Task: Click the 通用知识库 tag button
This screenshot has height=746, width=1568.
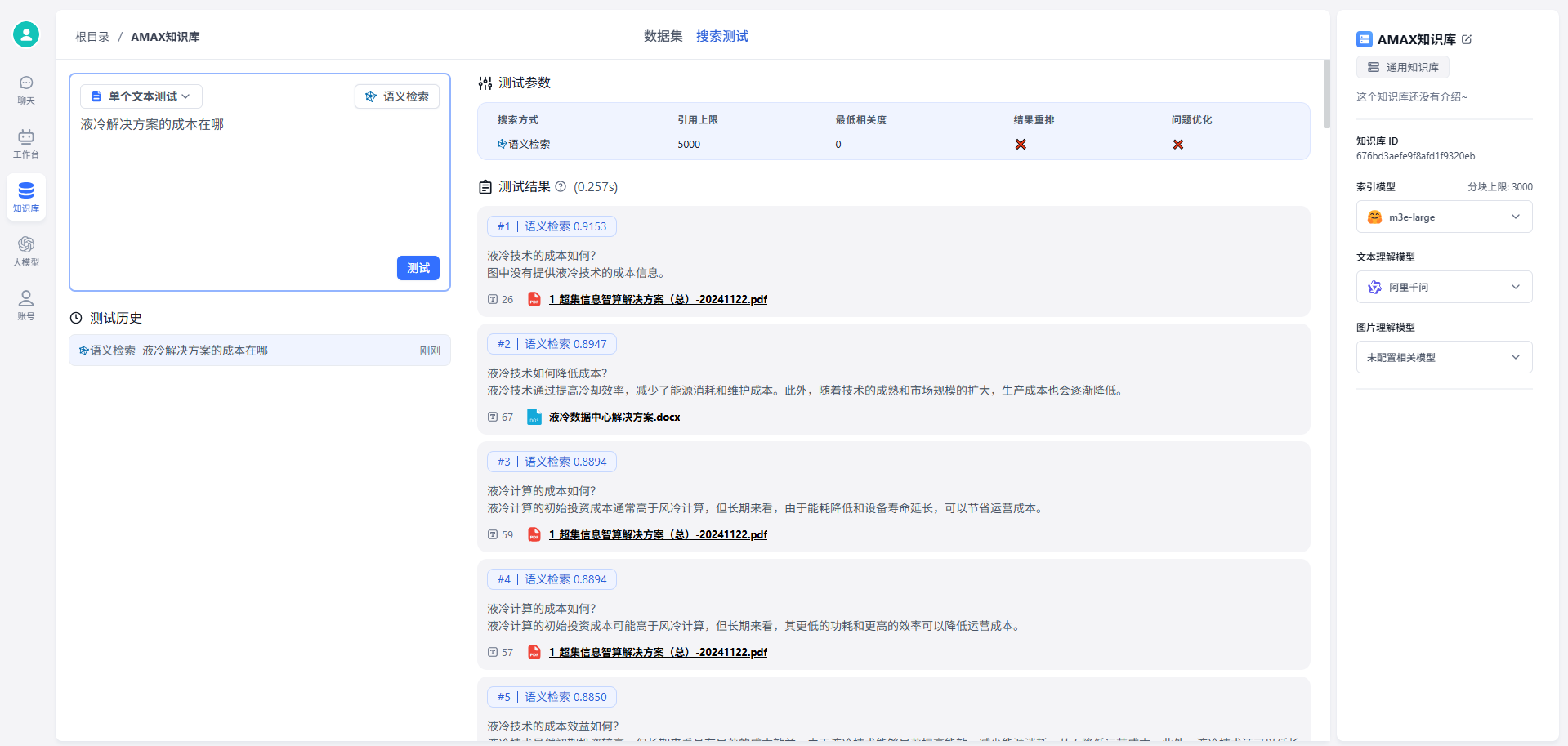Action: tap(1403, 67)
